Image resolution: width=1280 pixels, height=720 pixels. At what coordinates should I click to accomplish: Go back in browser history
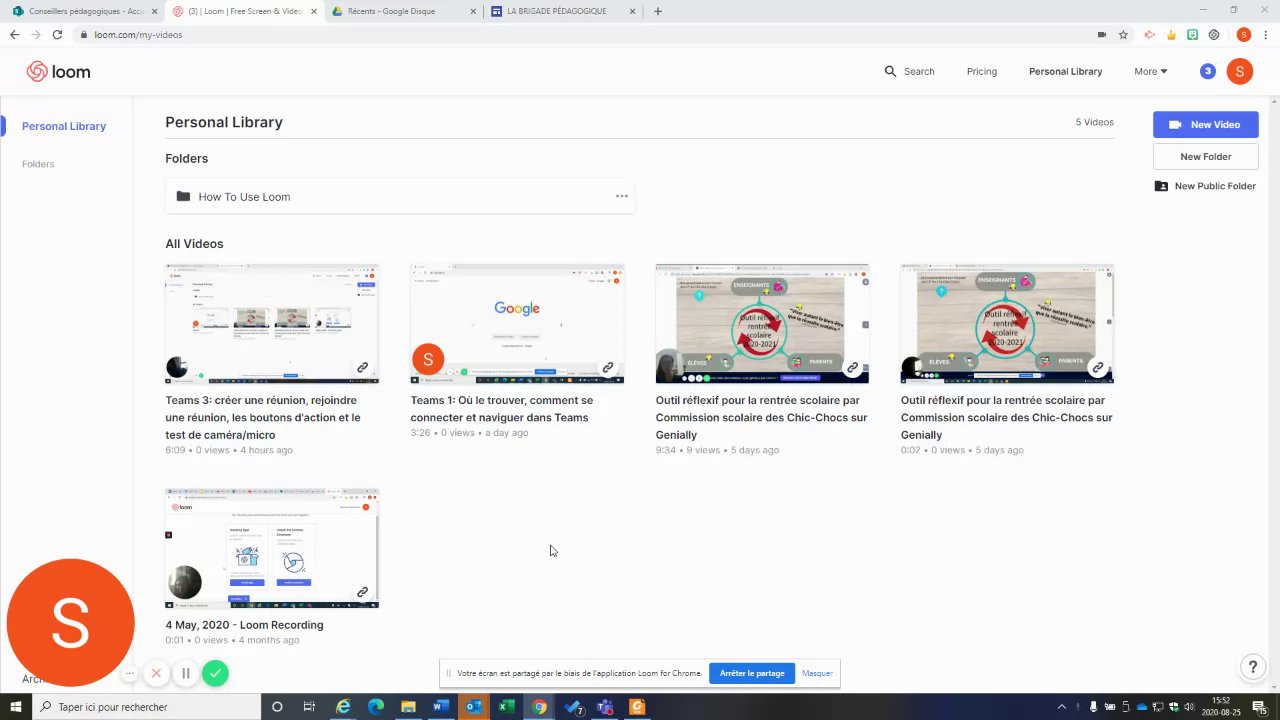14,34
